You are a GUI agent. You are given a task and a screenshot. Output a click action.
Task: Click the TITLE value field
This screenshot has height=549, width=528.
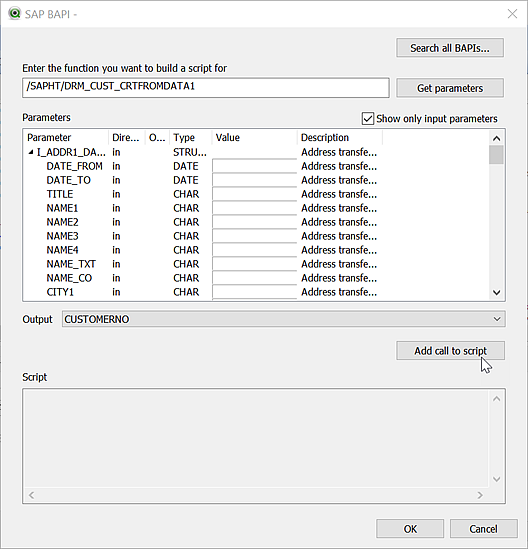(x=255, y=194)
